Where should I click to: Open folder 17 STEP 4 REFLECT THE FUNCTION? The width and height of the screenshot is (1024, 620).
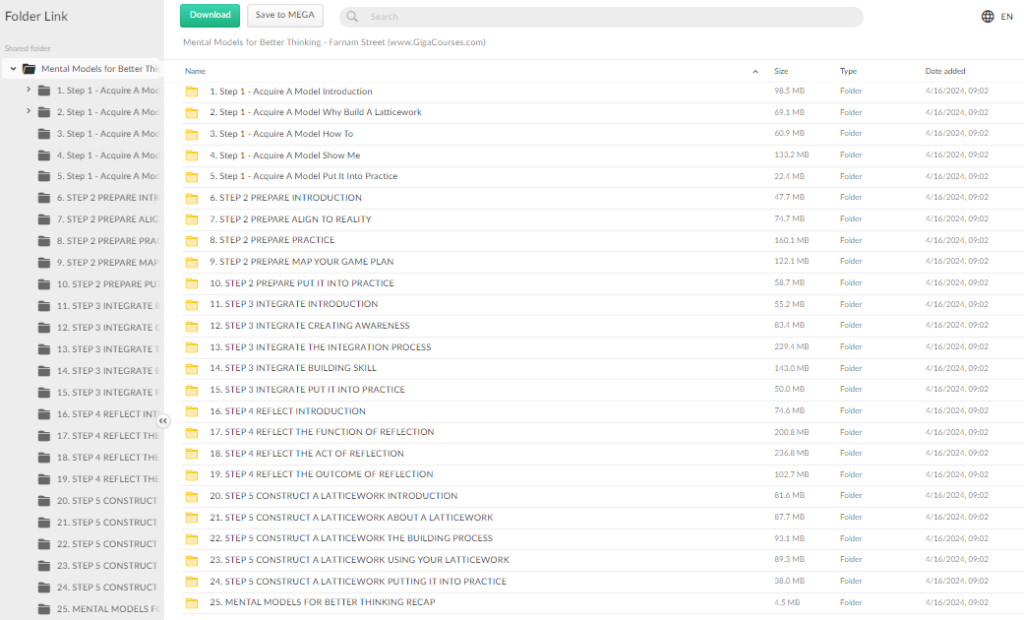(321, 432)
